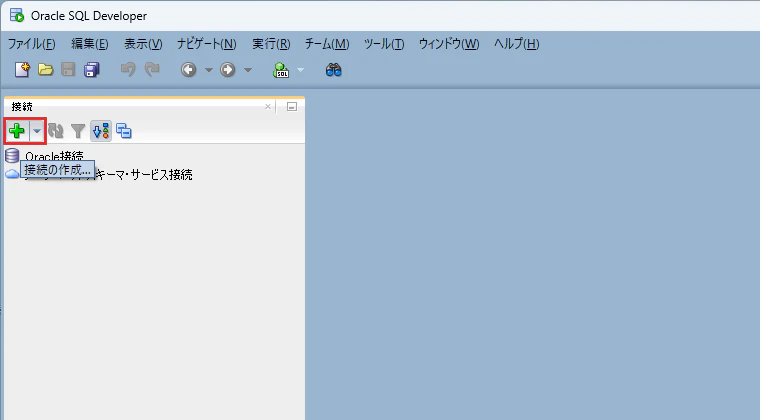
Task: Close the 接続 panel with the x
Action: coord(268,107)
